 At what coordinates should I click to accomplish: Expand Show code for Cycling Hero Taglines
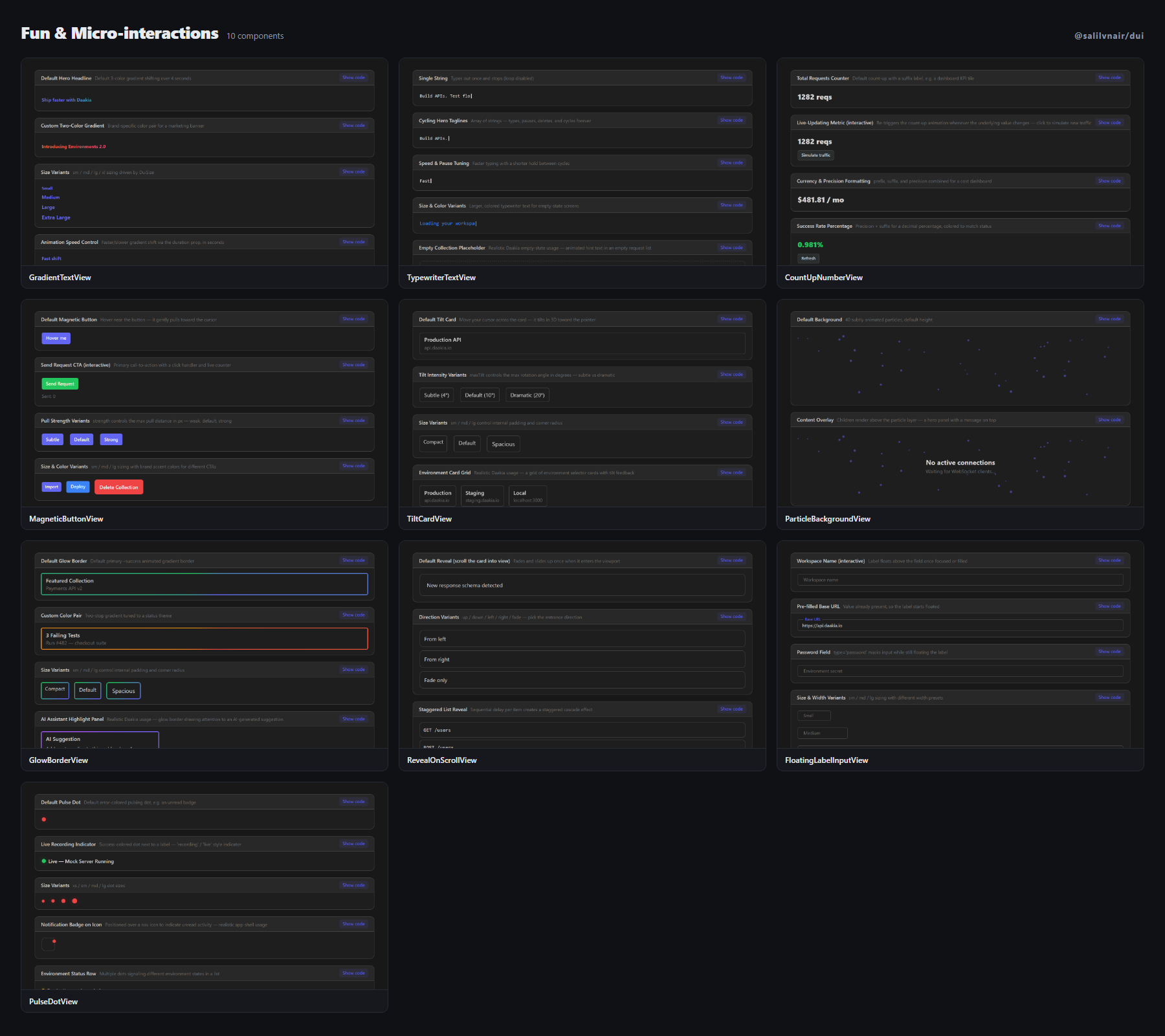pyautogui.click(x=731, y=120)
